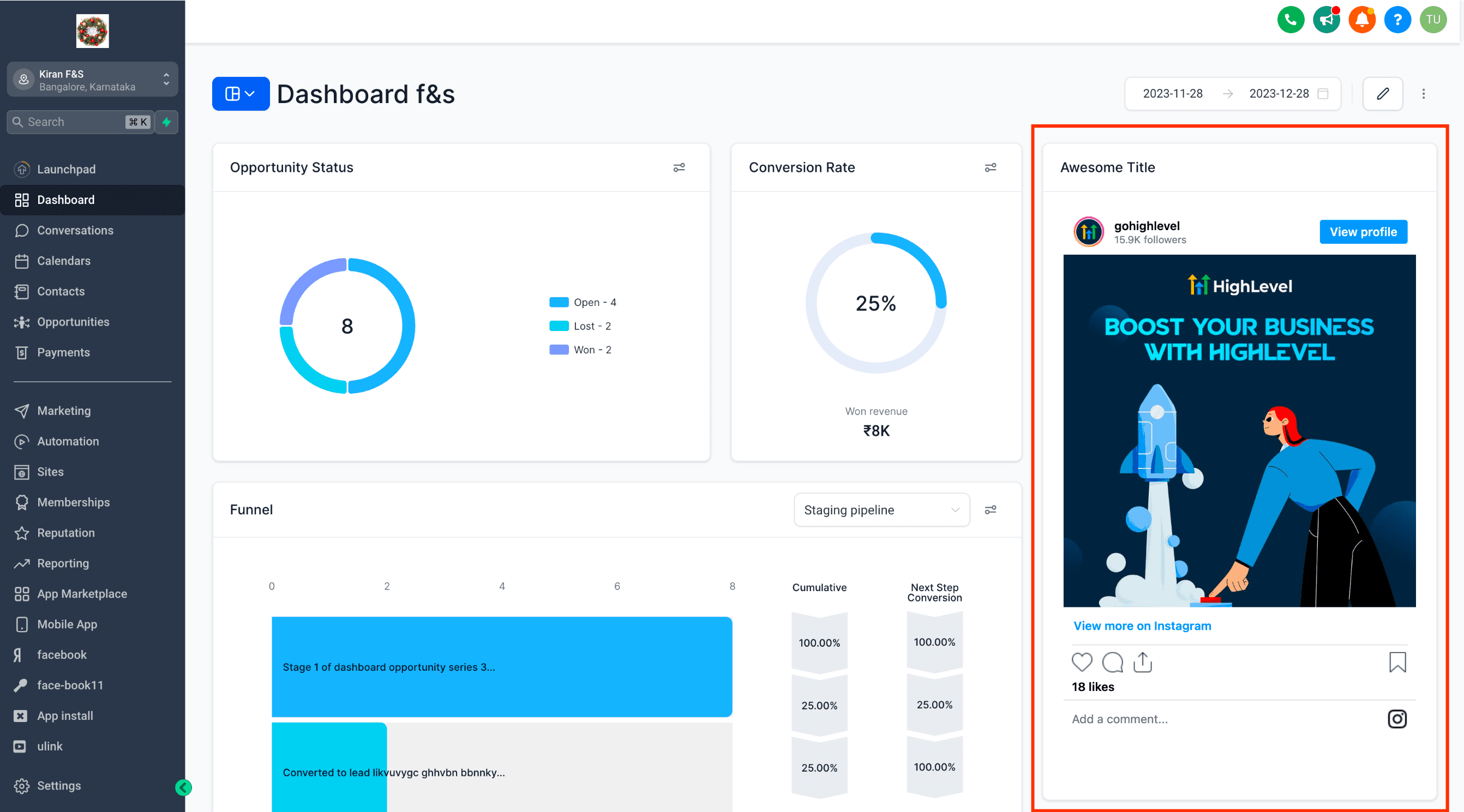
Task: Click the green lightning quick actions icon
Action: tap(166, 122)
